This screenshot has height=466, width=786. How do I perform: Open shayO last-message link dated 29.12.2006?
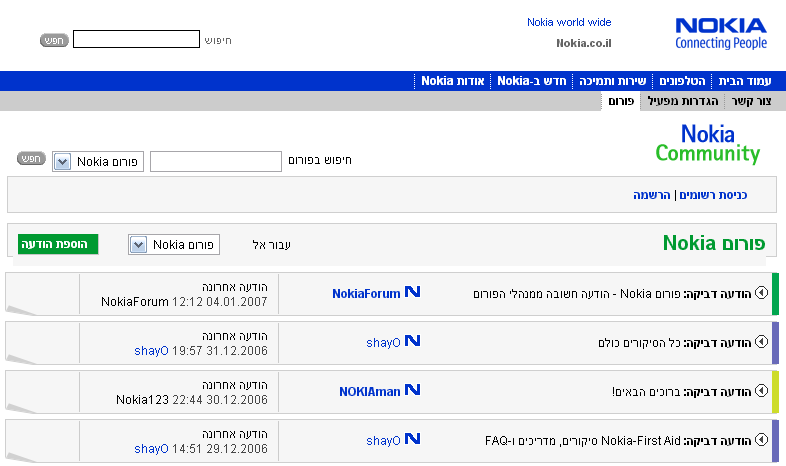pyautogui.click(x=151, y=449)
